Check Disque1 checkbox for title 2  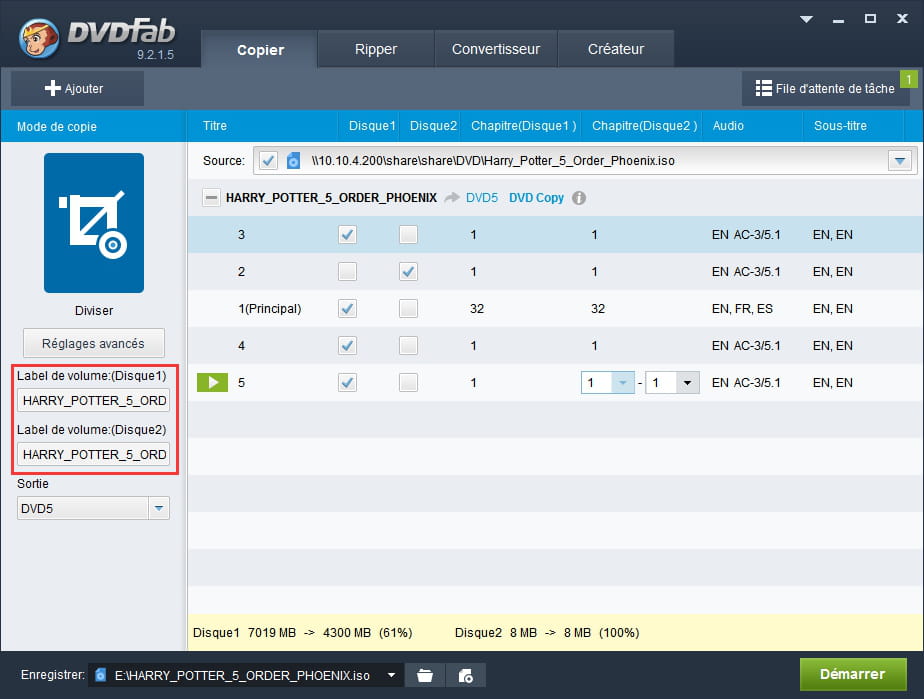347,272
